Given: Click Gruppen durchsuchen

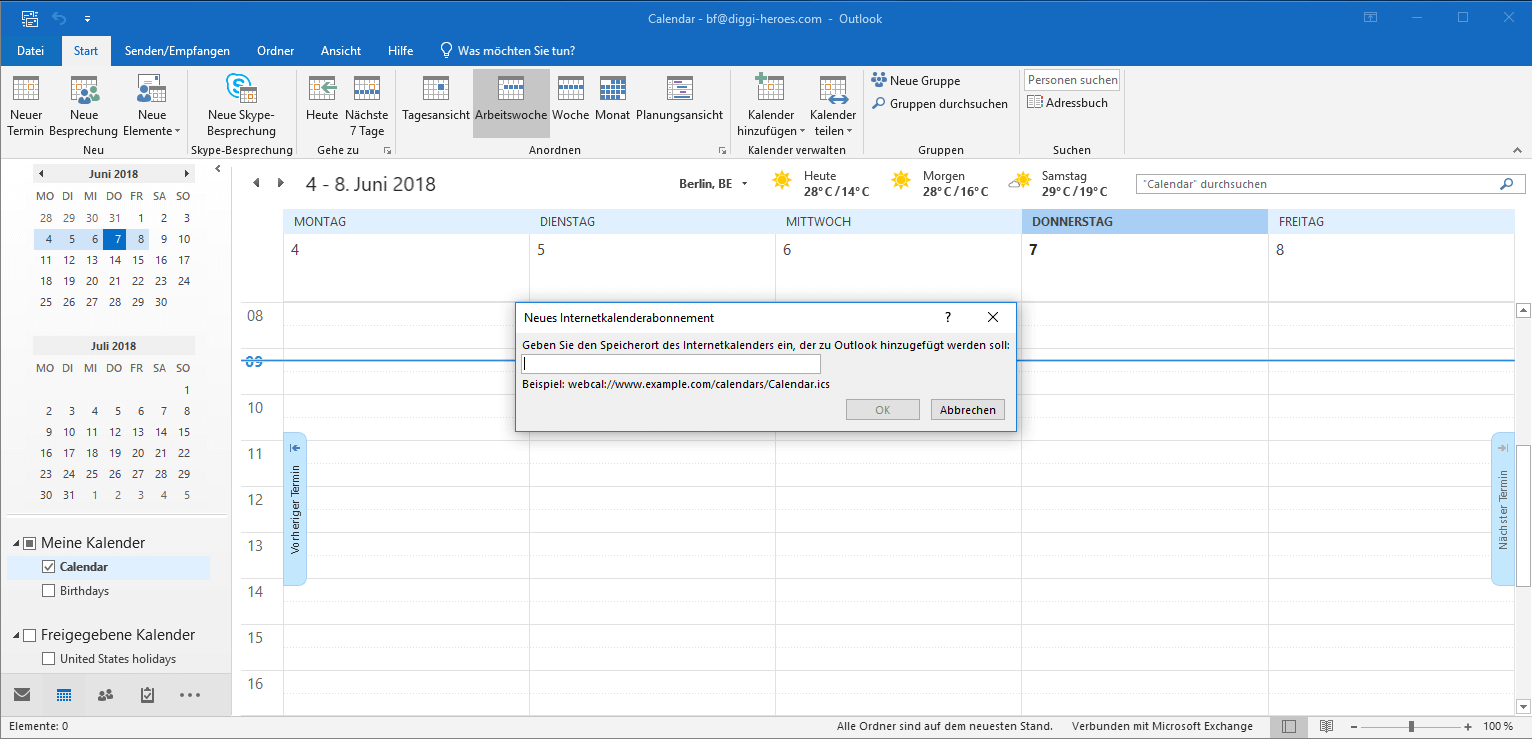Looking at the screenshot, I should point(939,104).
